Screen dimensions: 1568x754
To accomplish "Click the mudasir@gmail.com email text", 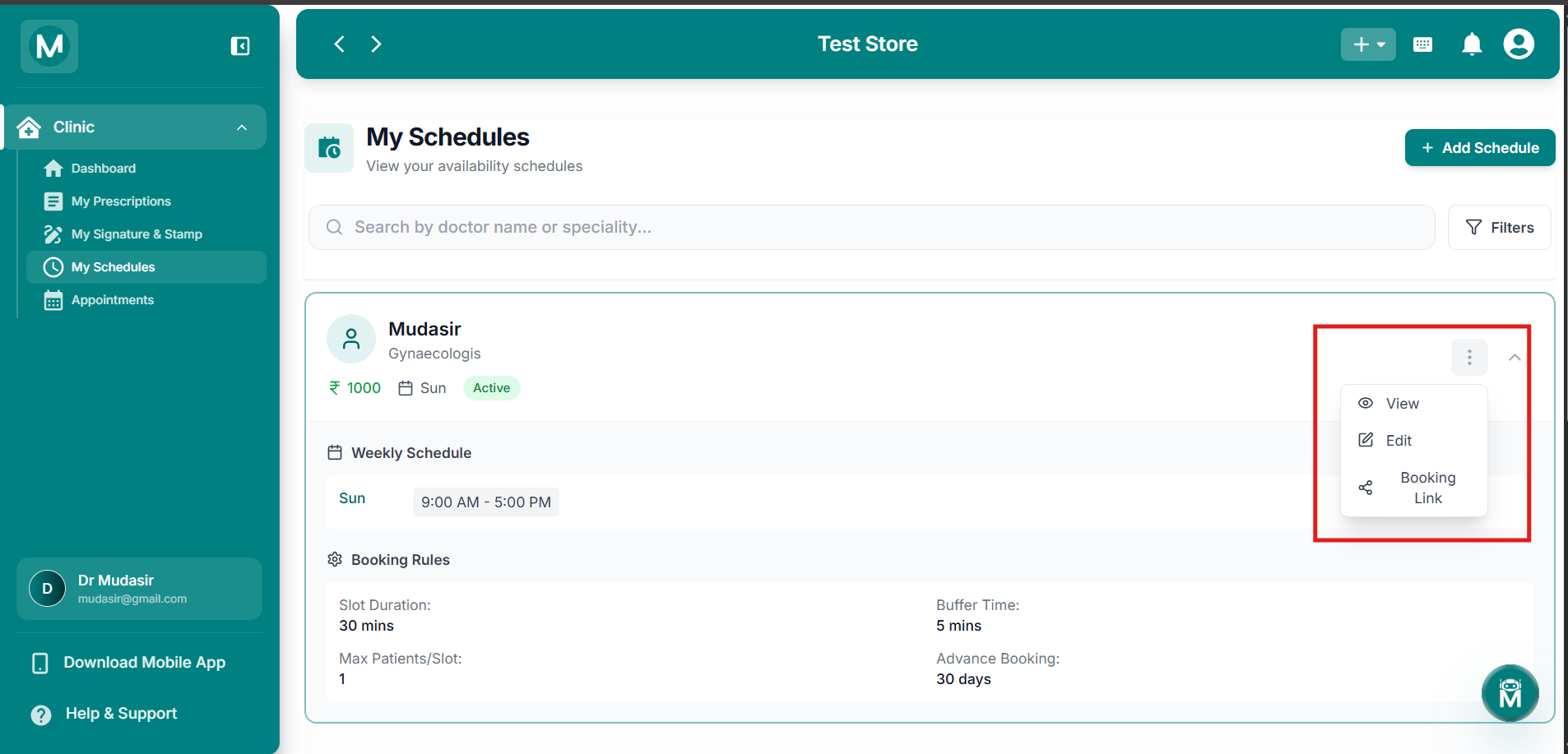I will [132, 599].
